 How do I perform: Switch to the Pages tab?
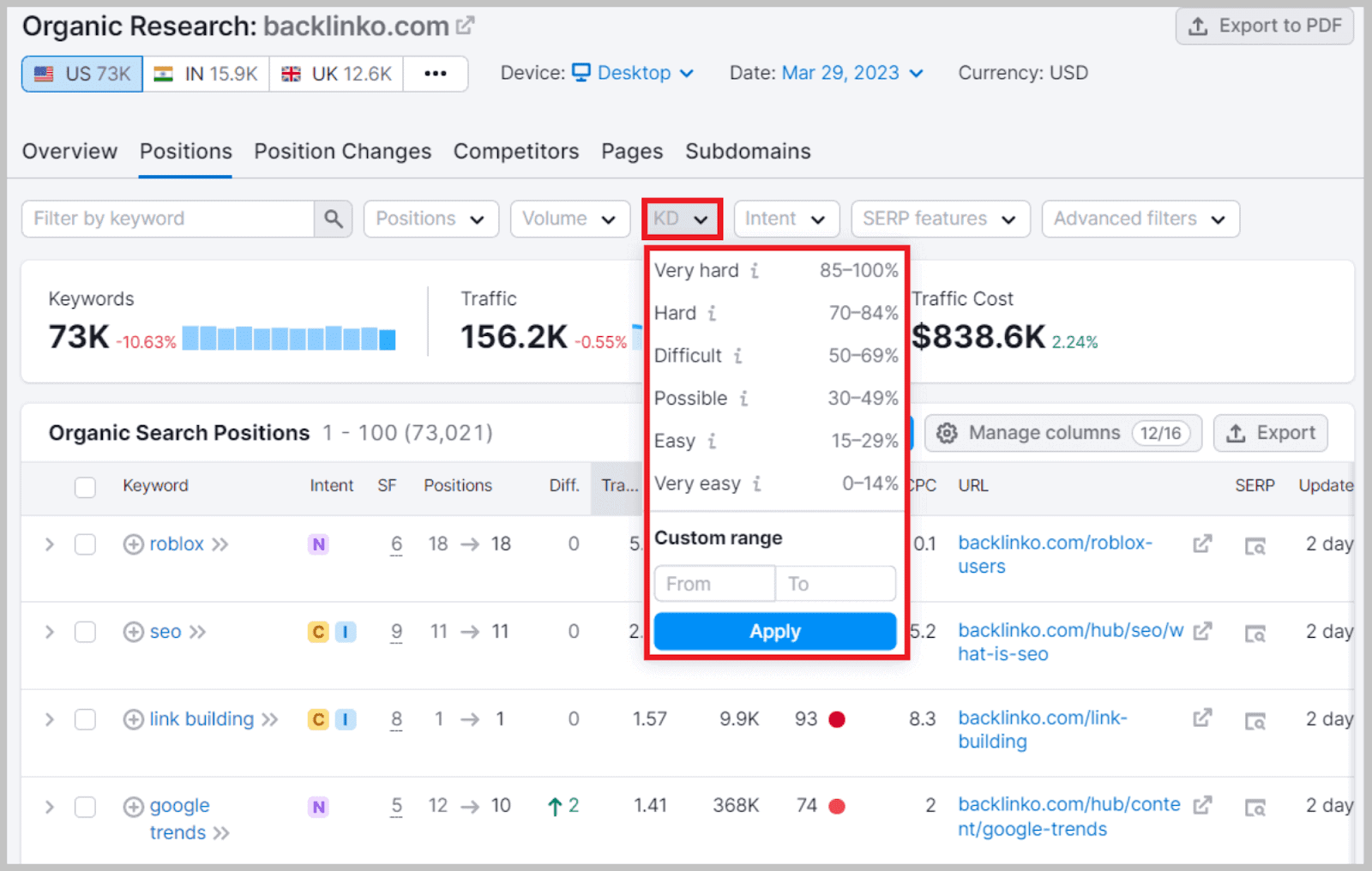click(x=632, y=152)
